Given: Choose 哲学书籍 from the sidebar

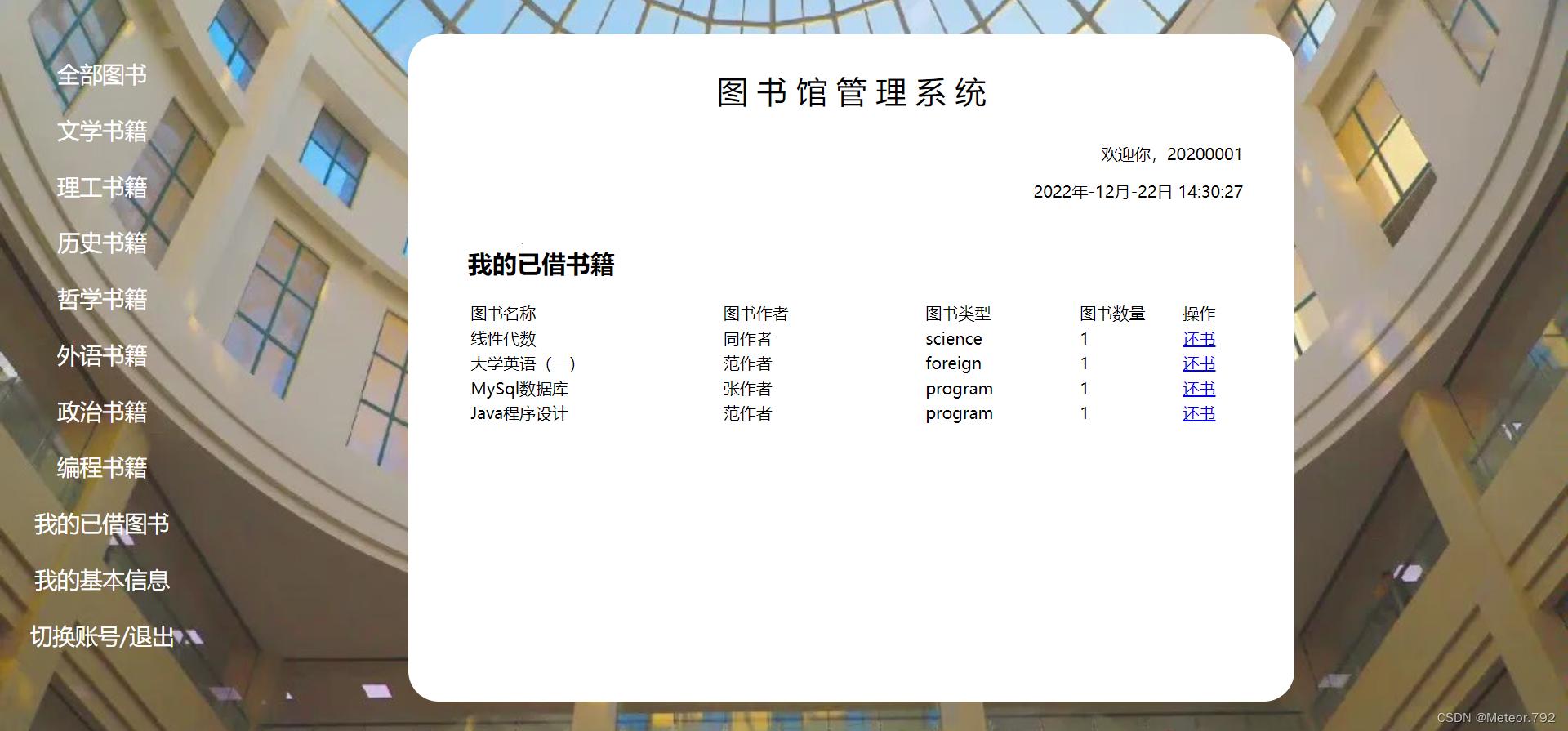Looking at the screenshot, I should click(102, 299).
